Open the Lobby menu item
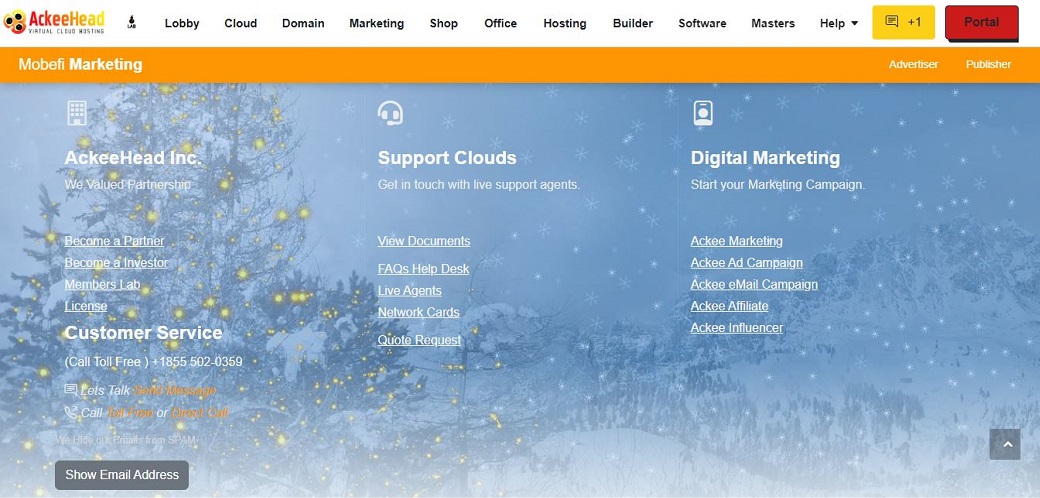 tap(182, 23)
